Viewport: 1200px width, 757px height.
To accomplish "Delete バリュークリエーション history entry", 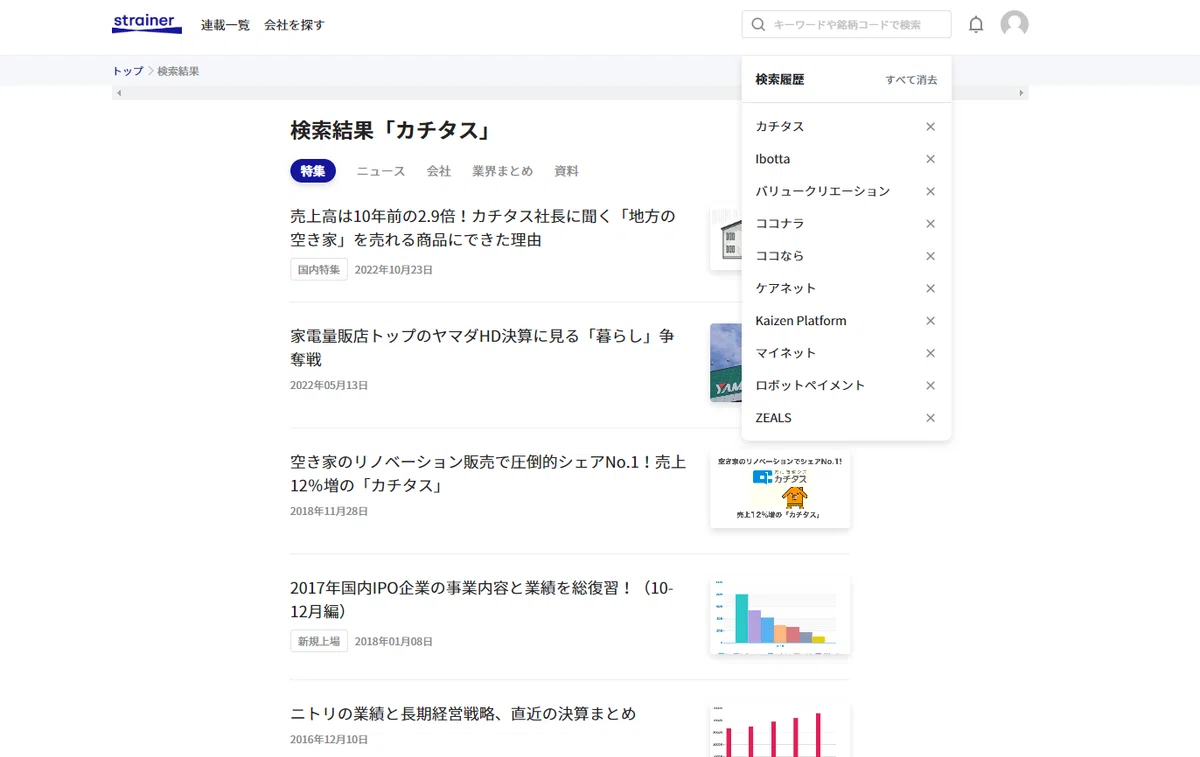I will [930, 191].
